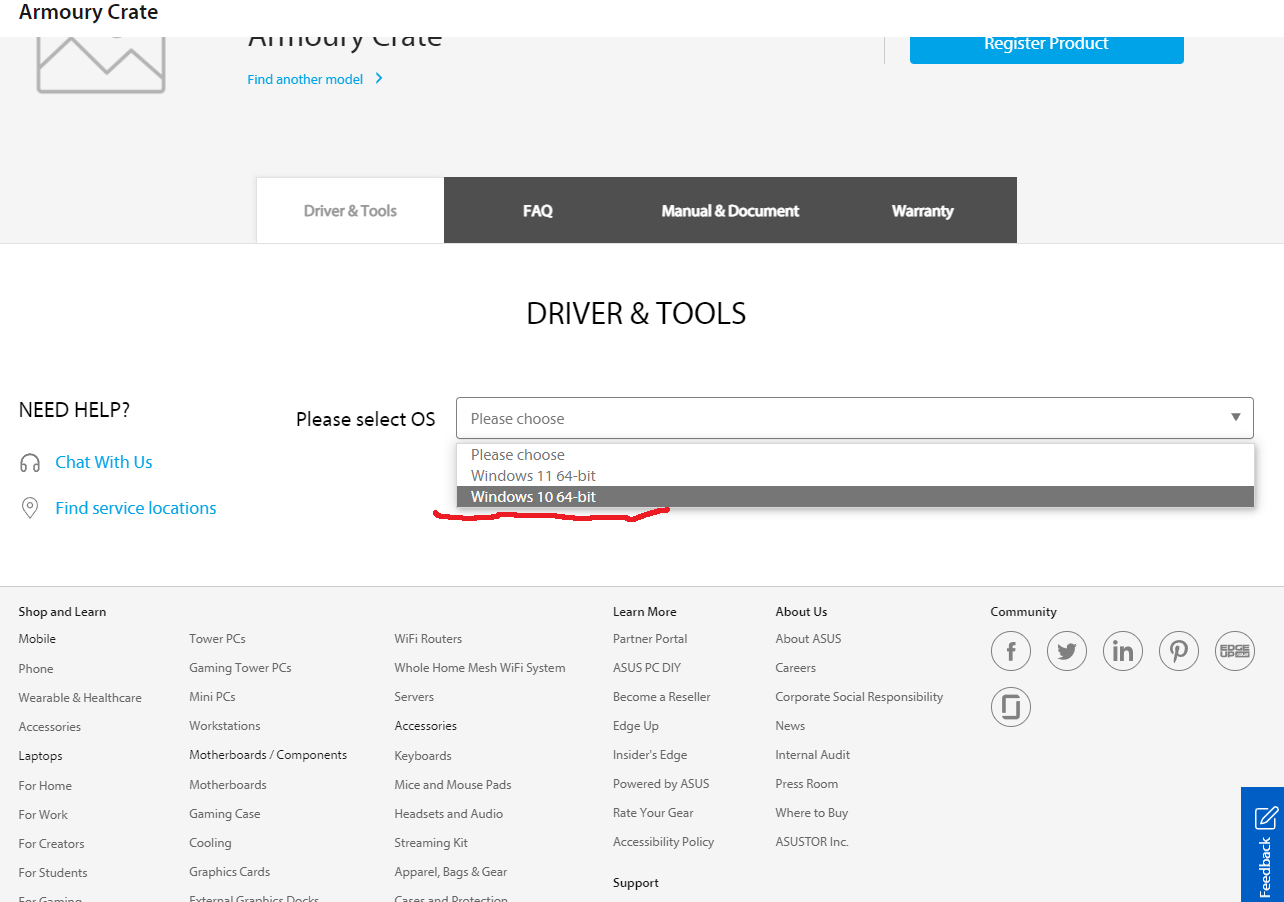Click the Feedback pencil icon
Screen dimensions: 1284x902
1266,818
